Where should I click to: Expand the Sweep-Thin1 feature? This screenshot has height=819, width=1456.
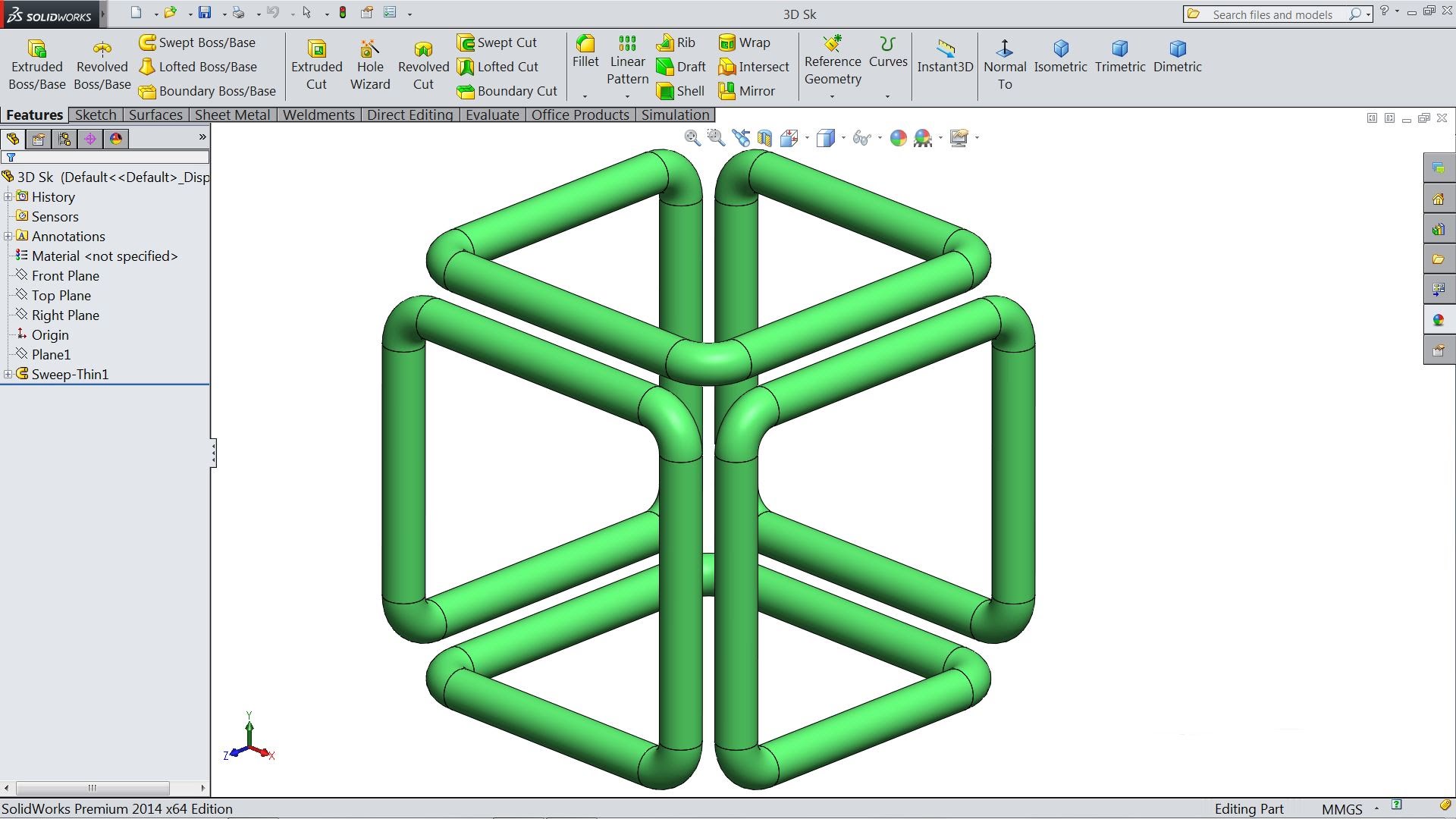[x=8, y=374]
